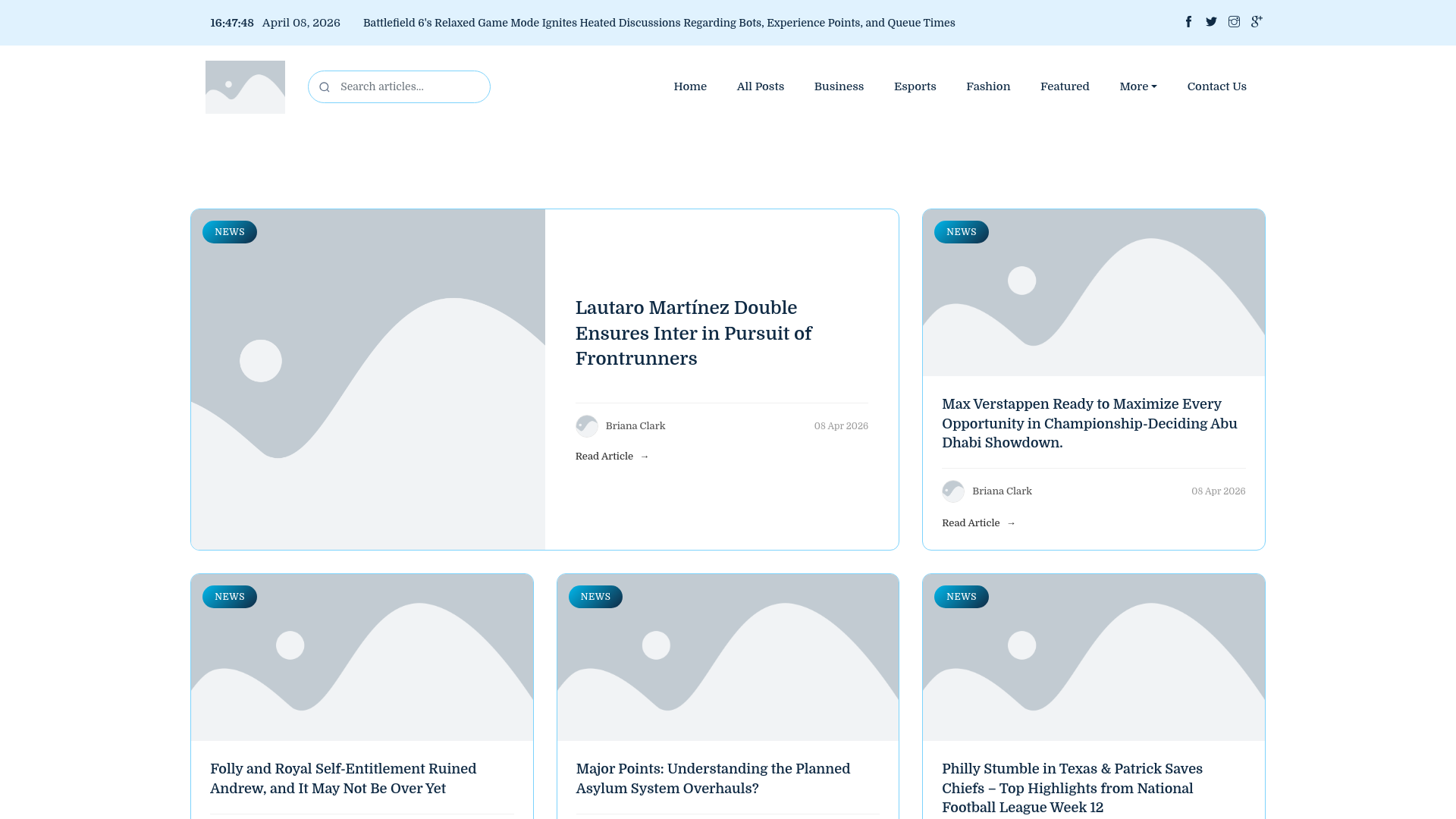1456x819 pixels.
Task: Open the Business category
Action: tap(839, 86)
